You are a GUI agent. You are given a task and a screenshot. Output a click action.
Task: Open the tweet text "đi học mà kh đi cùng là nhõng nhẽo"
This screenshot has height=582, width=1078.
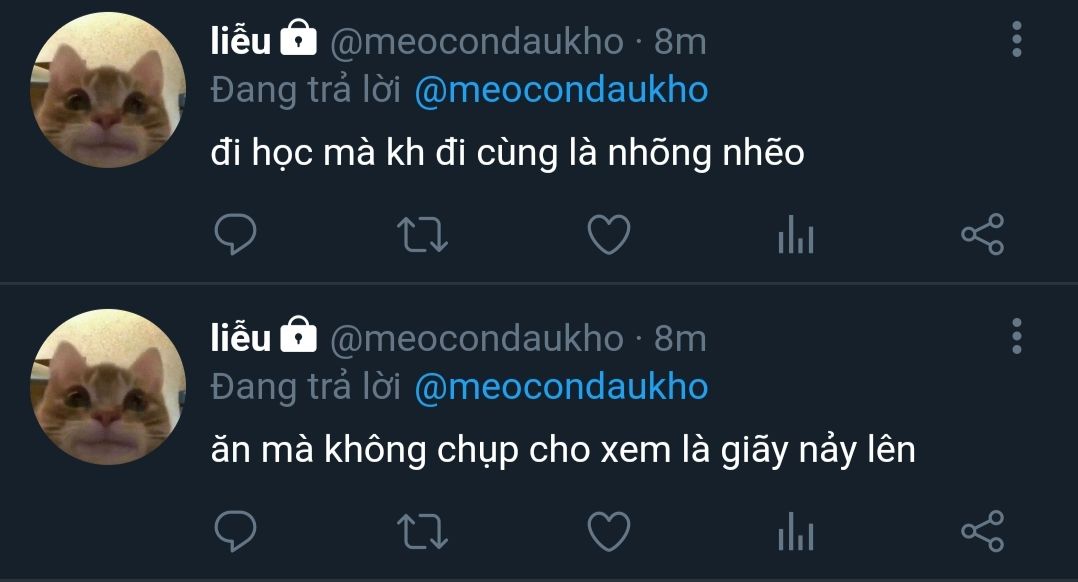click(x=507, y=153)
